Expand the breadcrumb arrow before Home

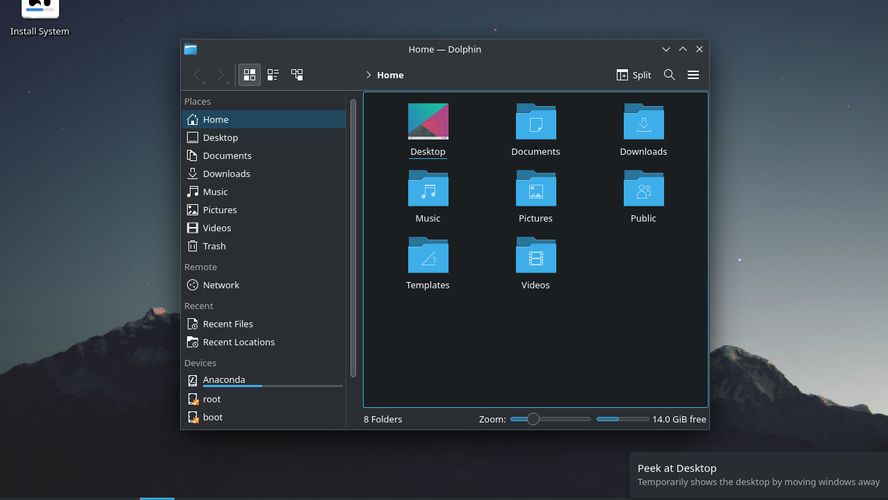368,75
